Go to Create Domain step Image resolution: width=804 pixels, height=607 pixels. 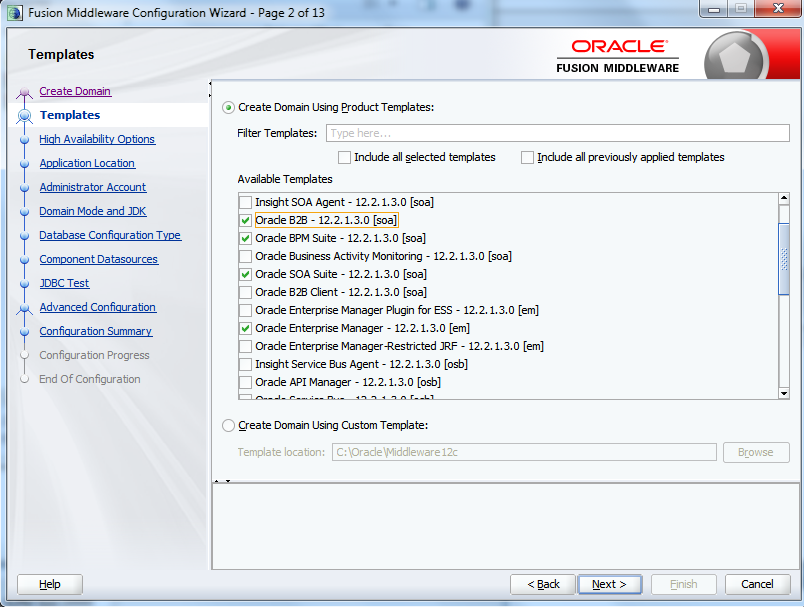point(75,91)
